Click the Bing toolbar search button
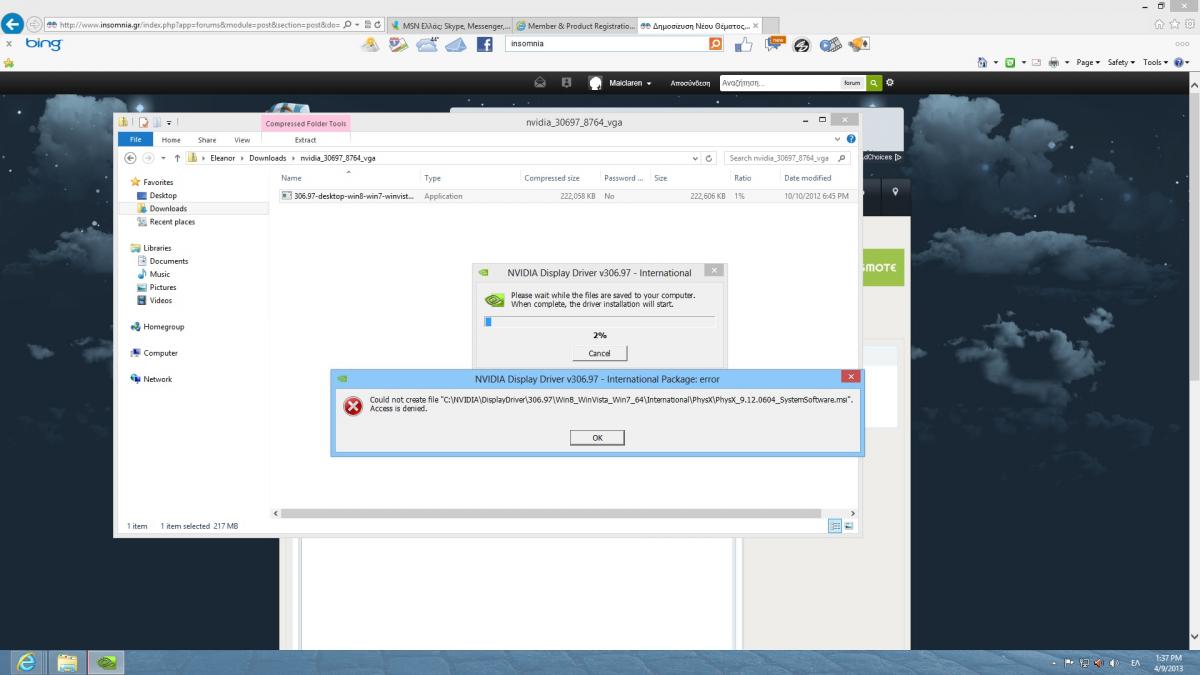Image resolution: width=1200 pixels, height=675 pixels. click(x=715, y=44)
